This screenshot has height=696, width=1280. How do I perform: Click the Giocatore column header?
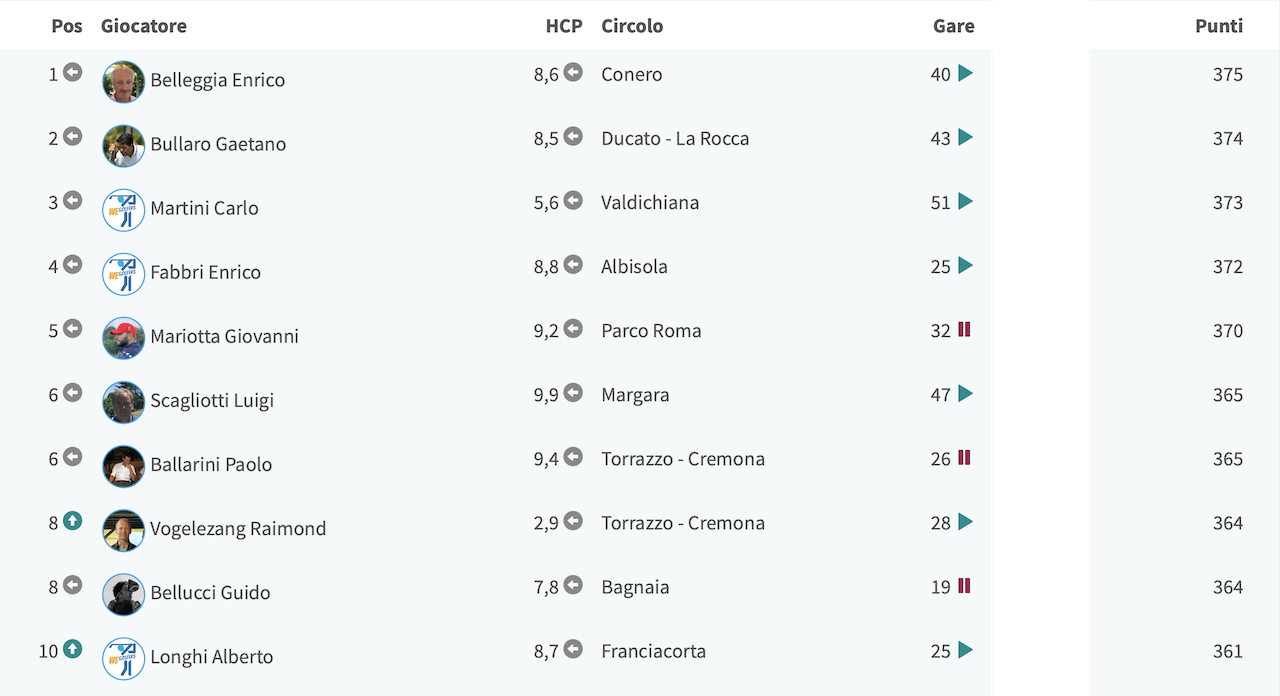point(144,26)
